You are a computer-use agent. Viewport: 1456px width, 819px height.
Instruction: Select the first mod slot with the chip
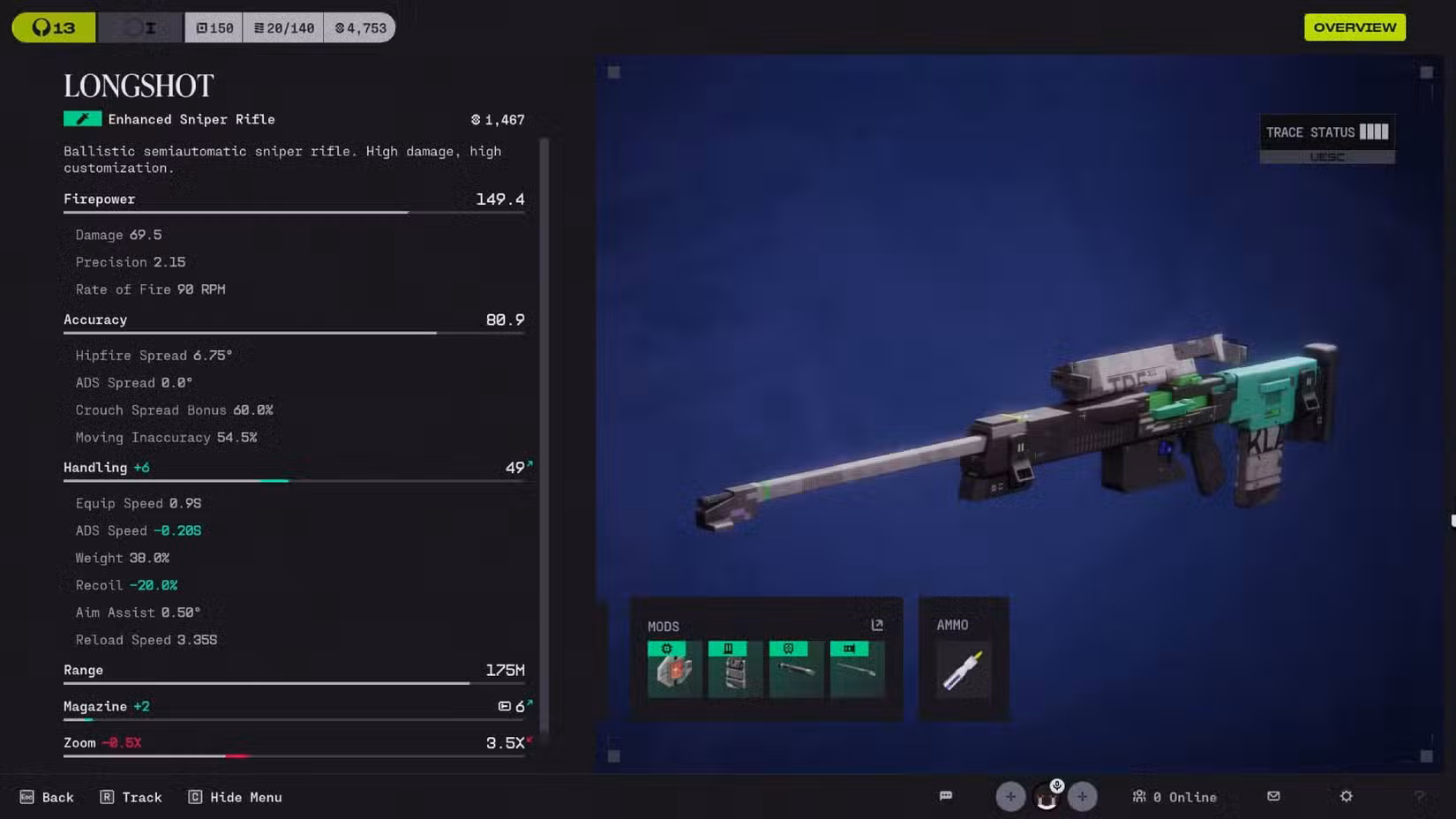click(674, 670)
